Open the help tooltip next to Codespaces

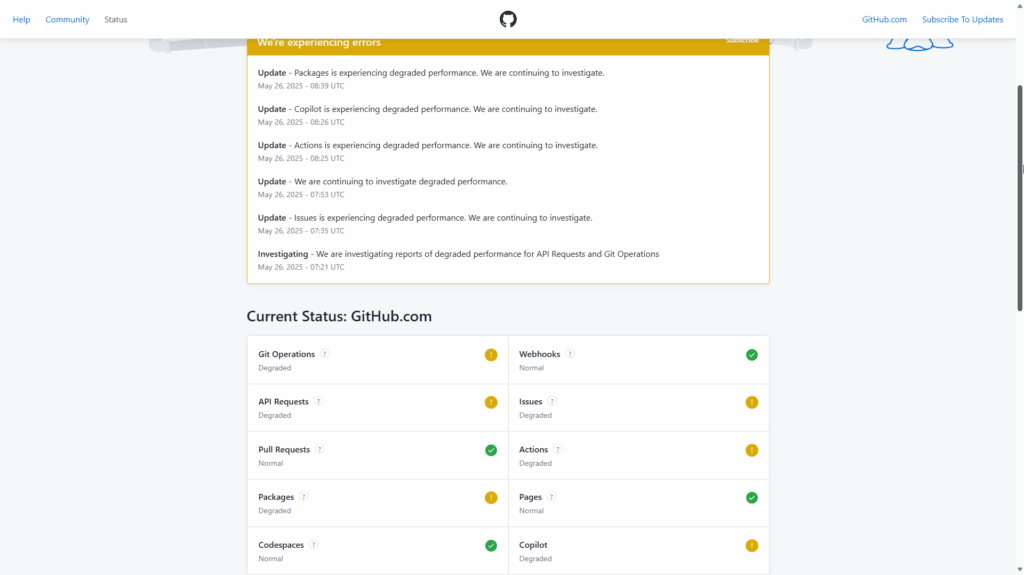313,544
